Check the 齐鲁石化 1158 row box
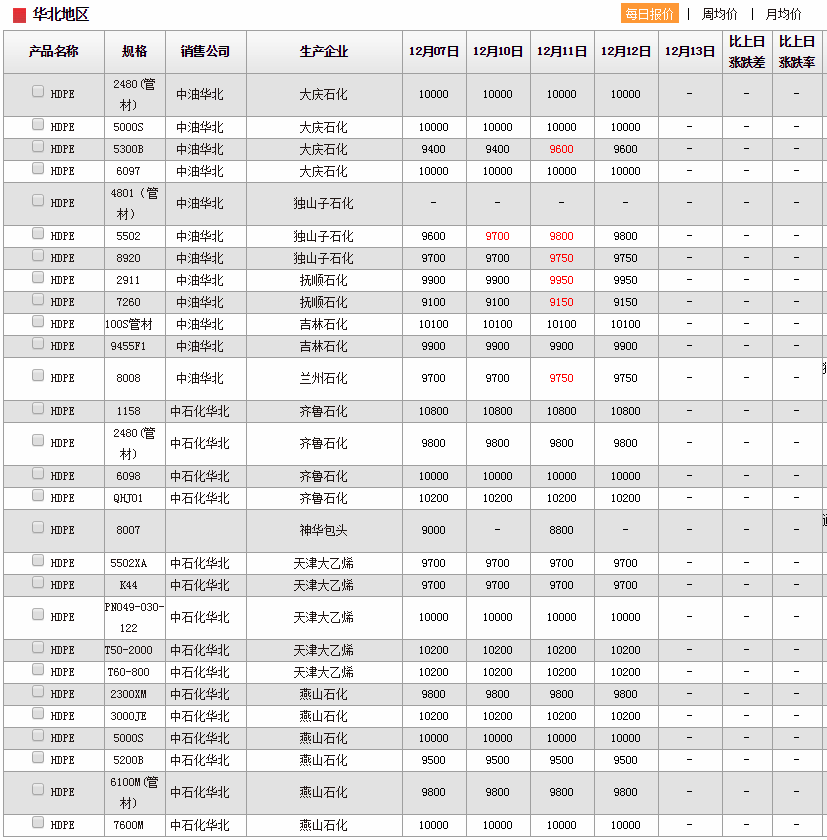Screen dimensions: 827x840 37,408
